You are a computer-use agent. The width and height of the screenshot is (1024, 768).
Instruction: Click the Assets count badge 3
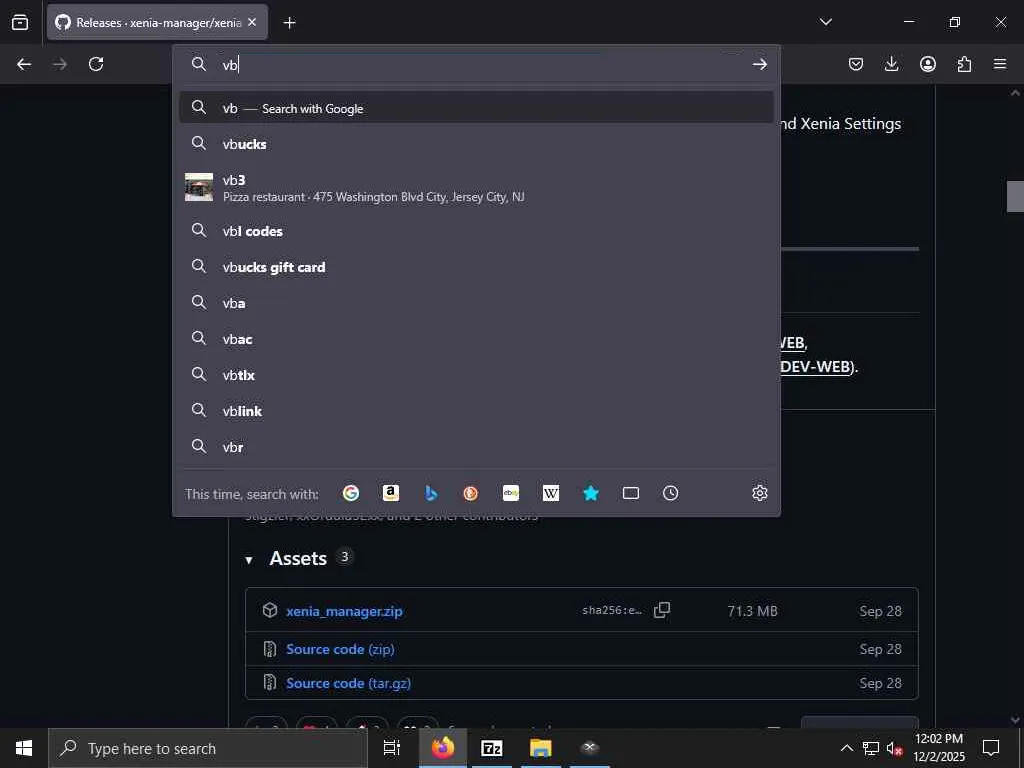(344, 556)
